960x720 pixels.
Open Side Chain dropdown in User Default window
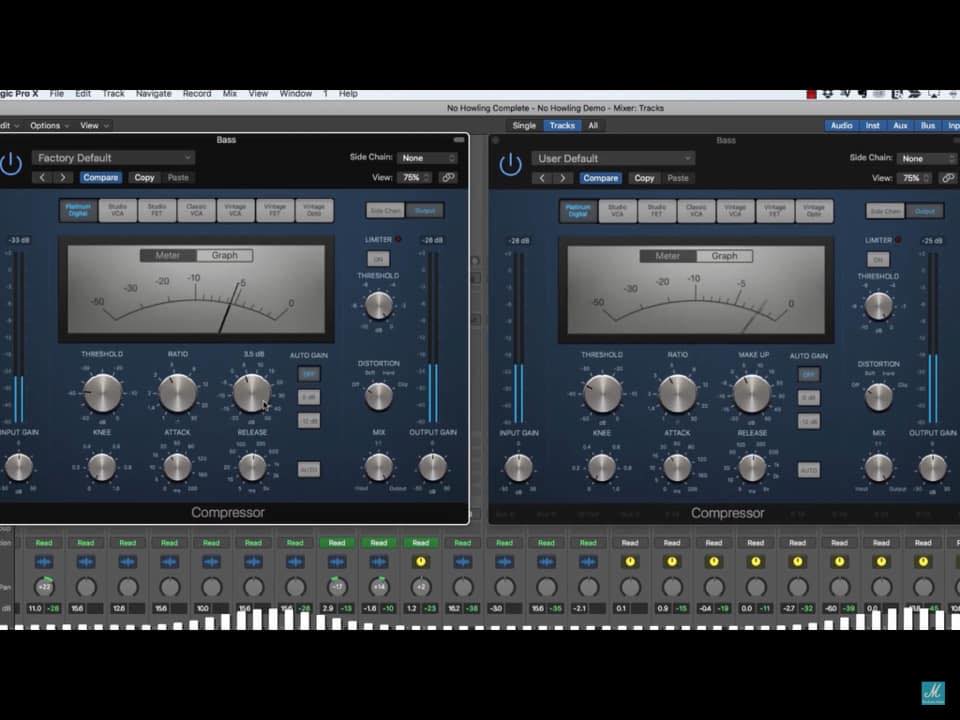tap(927, 159)
